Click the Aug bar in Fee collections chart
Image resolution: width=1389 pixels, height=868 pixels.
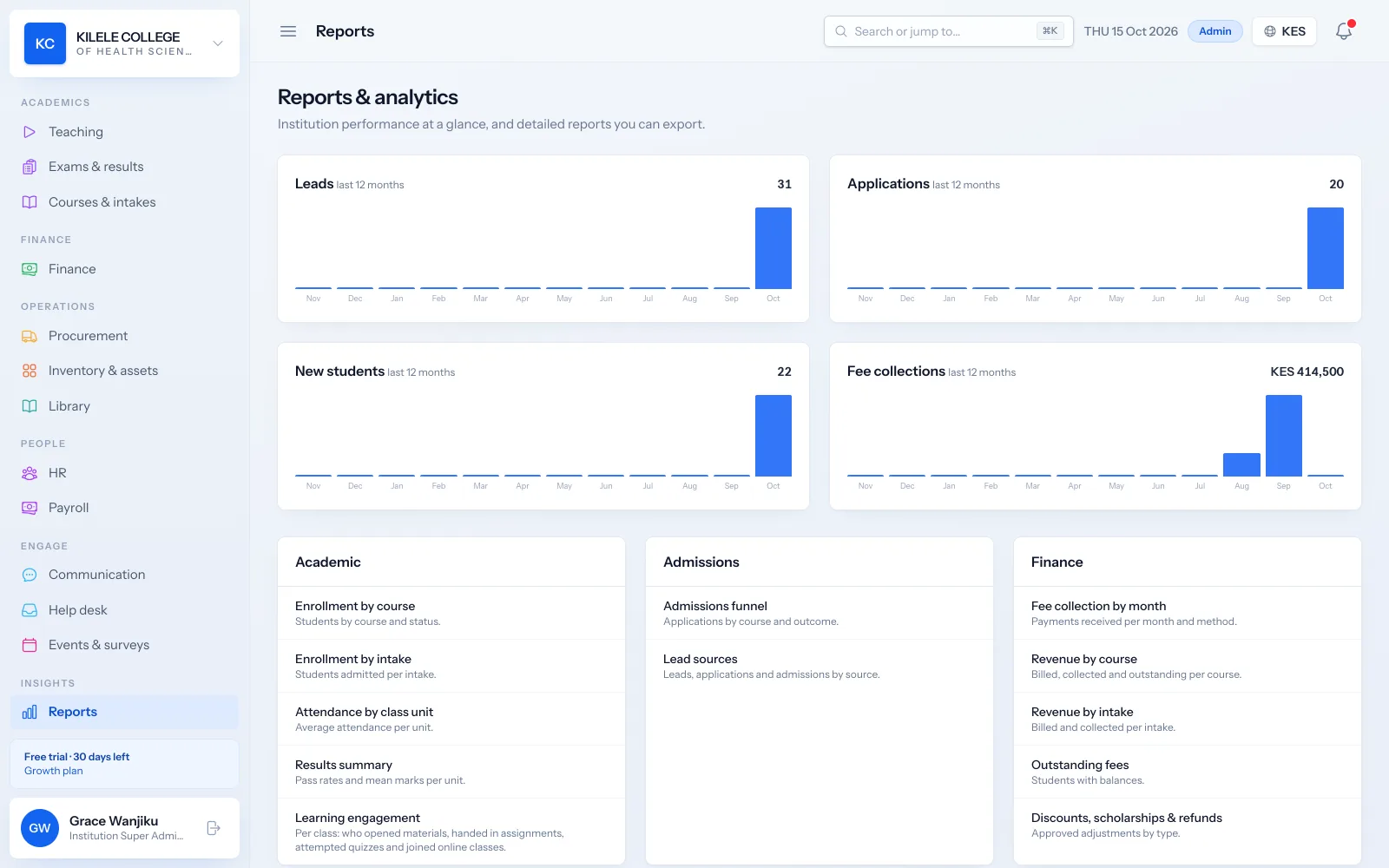[x=1241, y=464]
